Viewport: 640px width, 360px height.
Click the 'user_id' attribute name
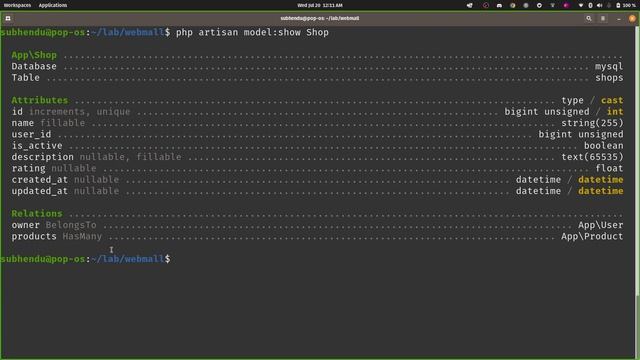31,134
